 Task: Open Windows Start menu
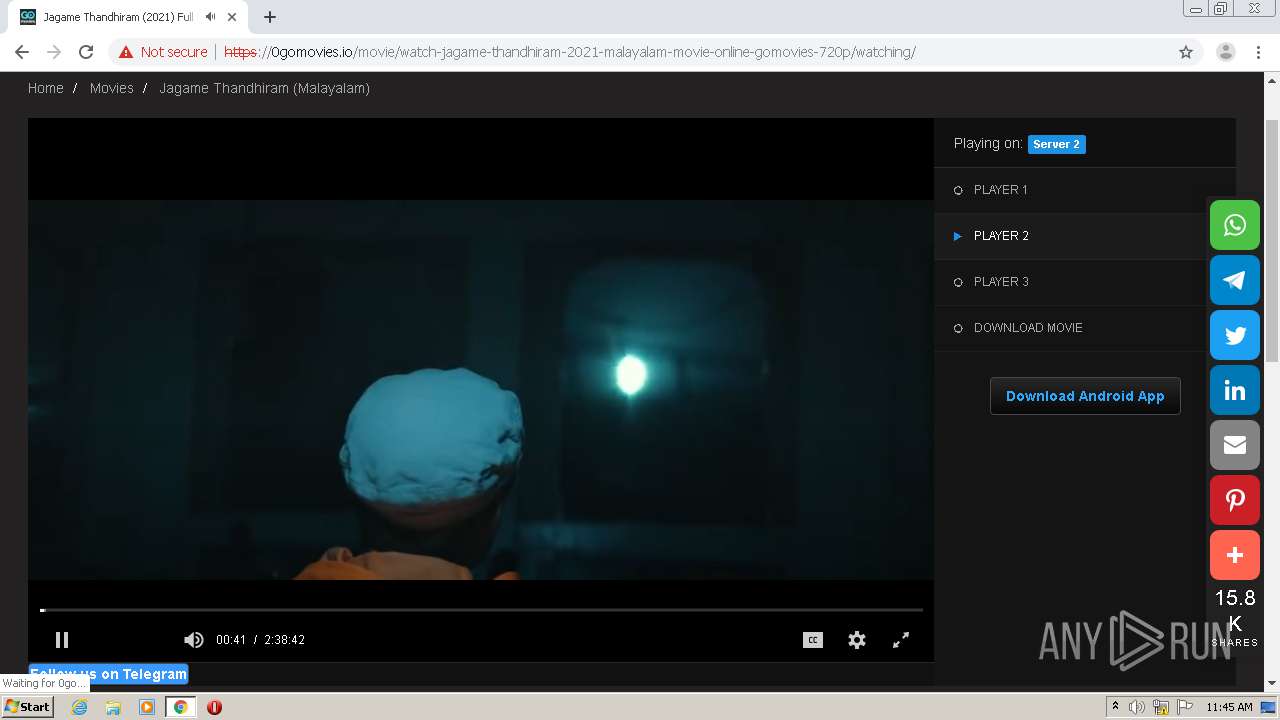tap(27, 707)
